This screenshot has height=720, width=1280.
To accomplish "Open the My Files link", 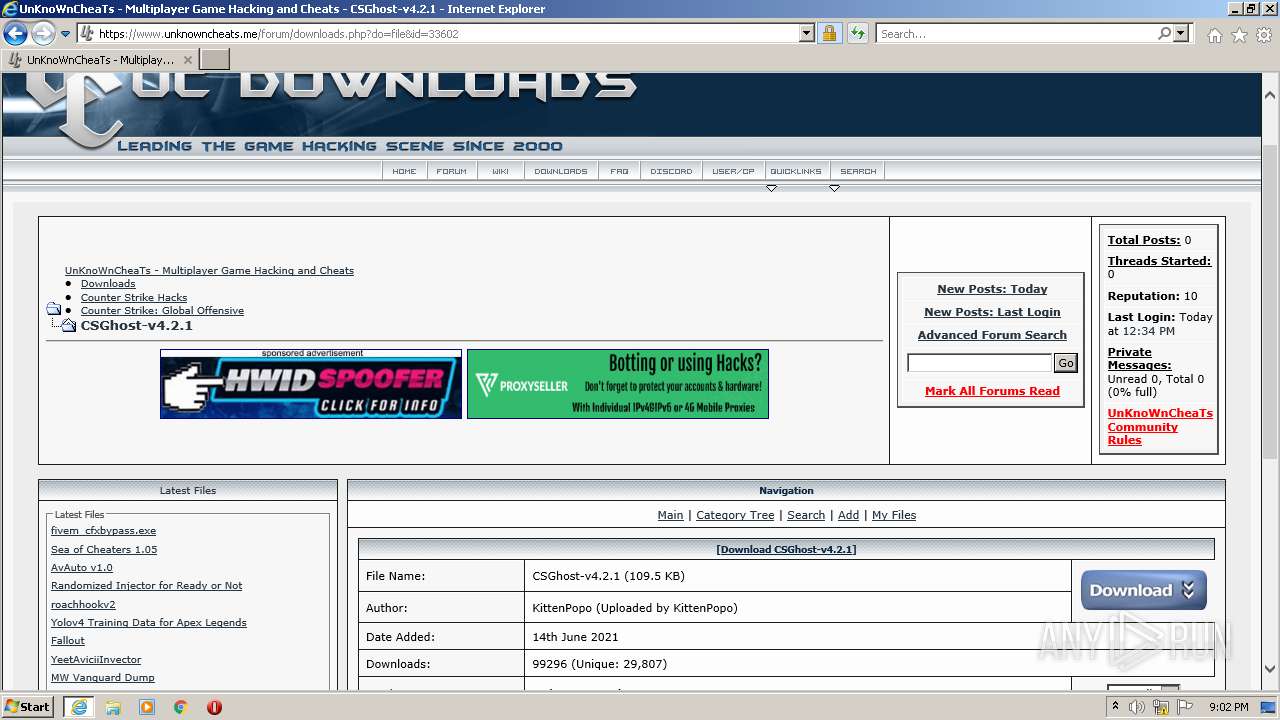I will (894, 515).
